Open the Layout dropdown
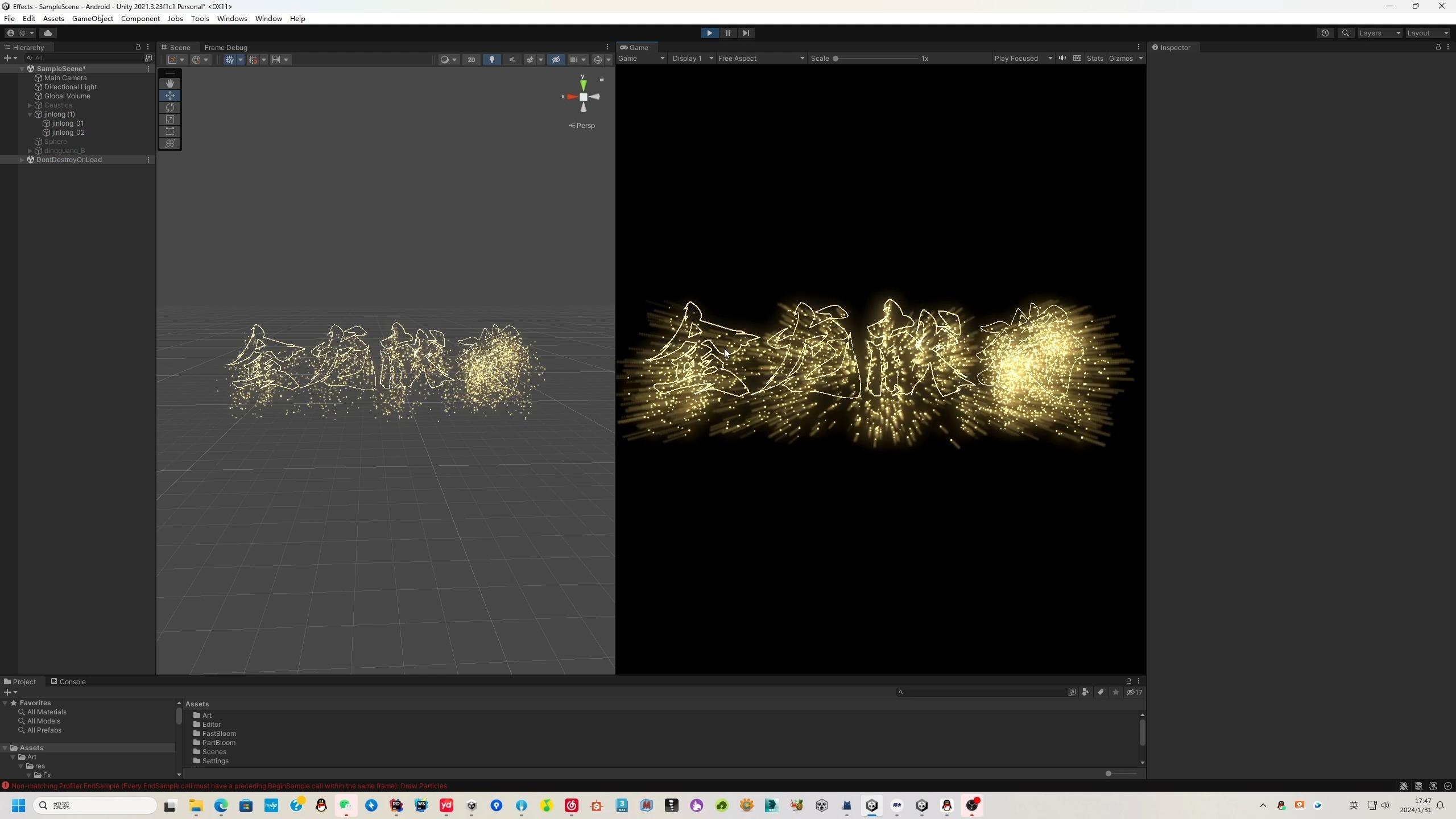This screenshot has width=1456, height=819. point(1428,33)
